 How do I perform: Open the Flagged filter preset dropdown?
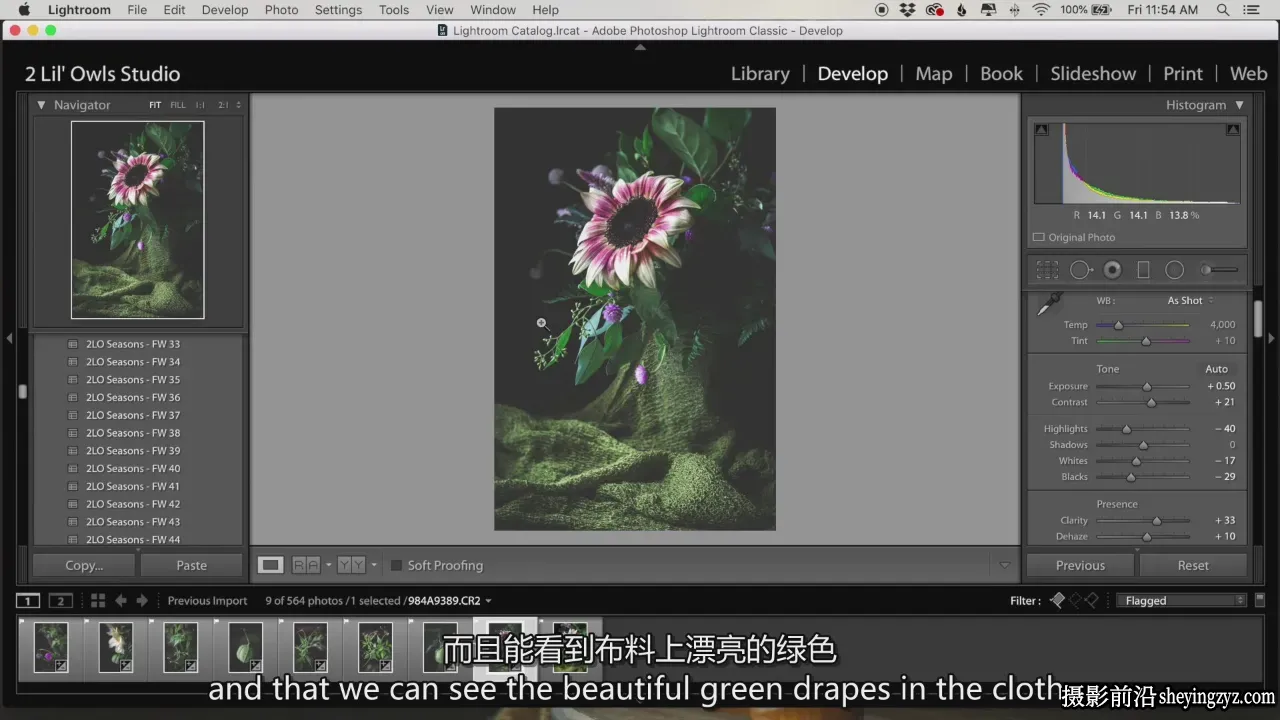1182,600
